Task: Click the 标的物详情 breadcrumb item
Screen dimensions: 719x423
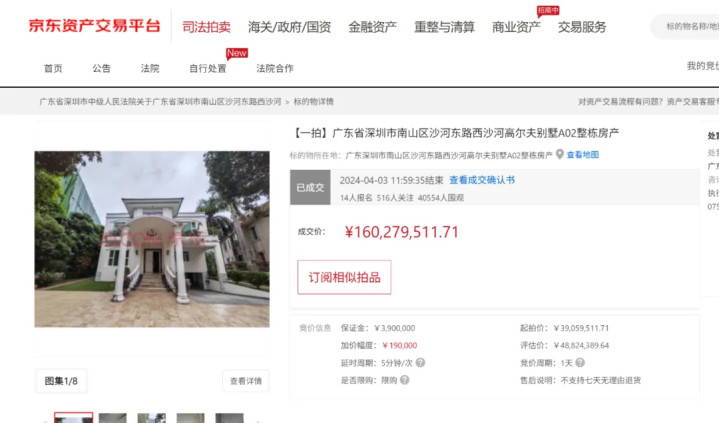Action: click(x=314, y=102)
